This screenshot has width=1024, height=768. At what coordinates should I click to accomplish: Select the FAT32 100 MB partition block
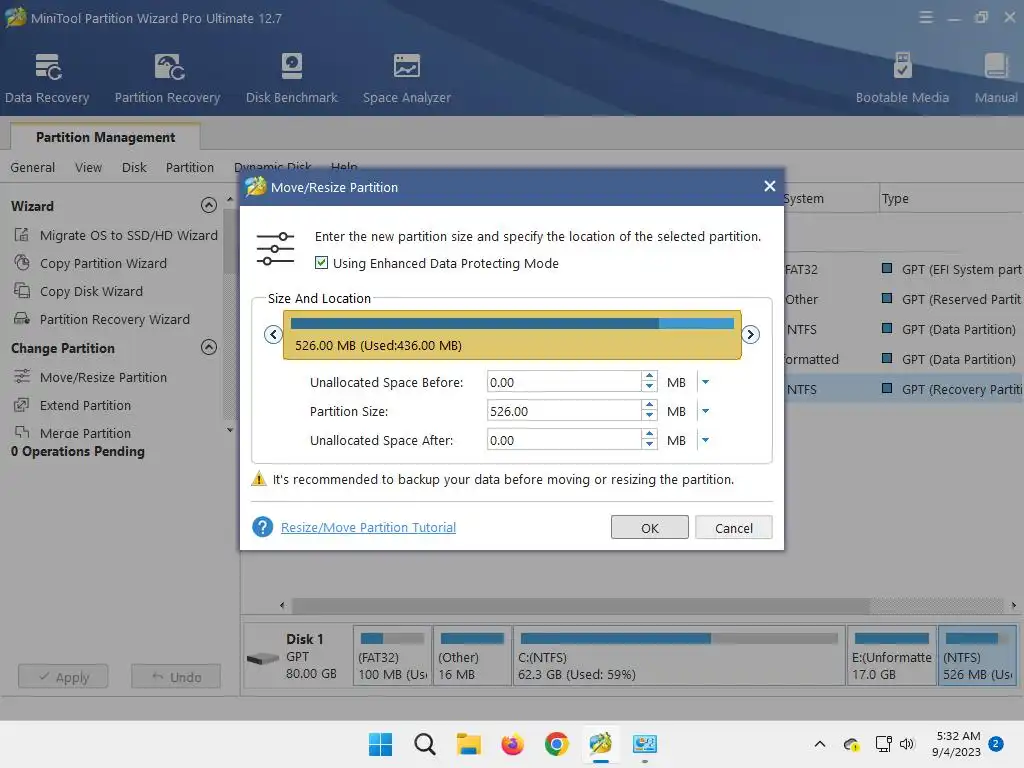coord(392,656)
